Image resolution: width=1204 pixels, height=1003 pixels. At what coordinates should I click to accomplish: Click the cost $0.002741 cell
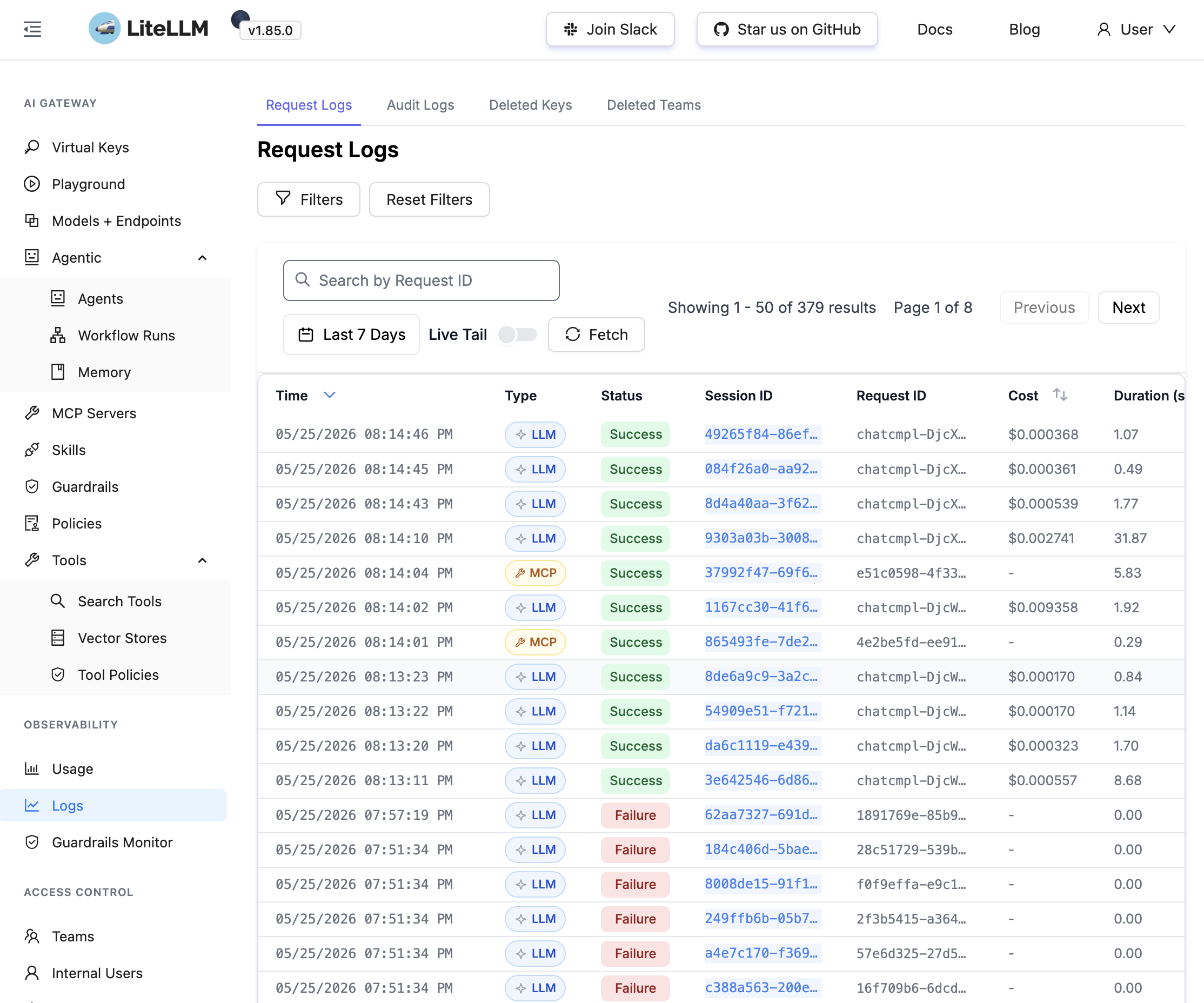point(1041,538)
